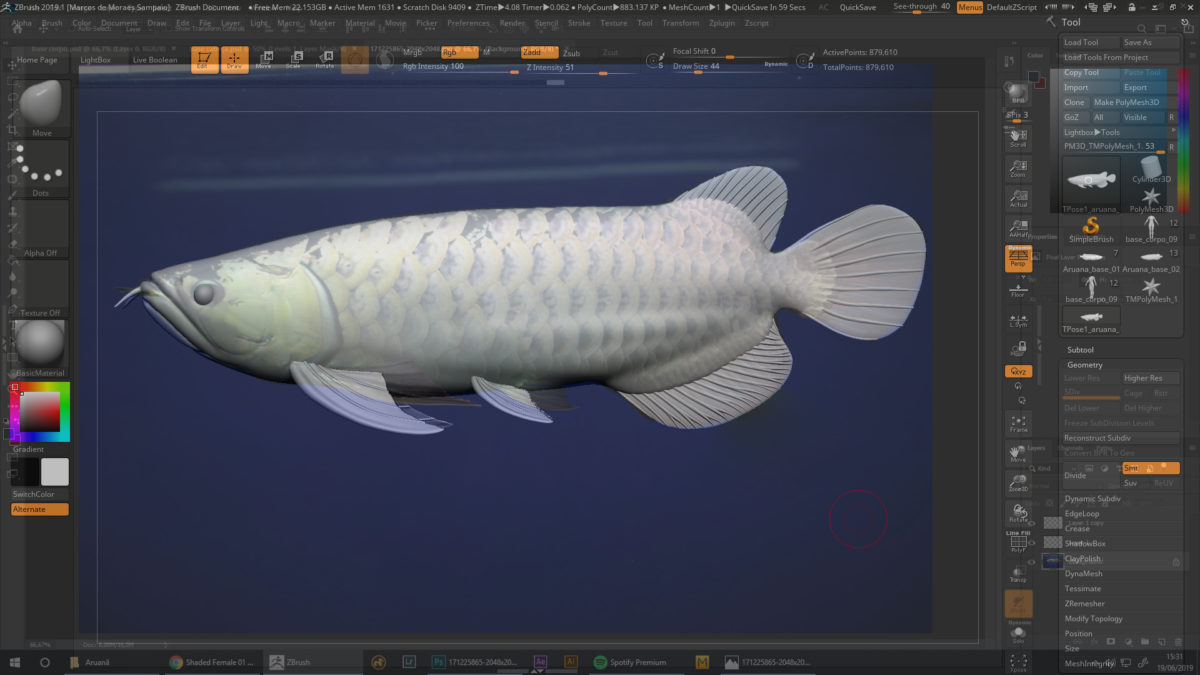
Task: Choose the SimpleBrush tool icon
Action: (x=1091, y=229)
